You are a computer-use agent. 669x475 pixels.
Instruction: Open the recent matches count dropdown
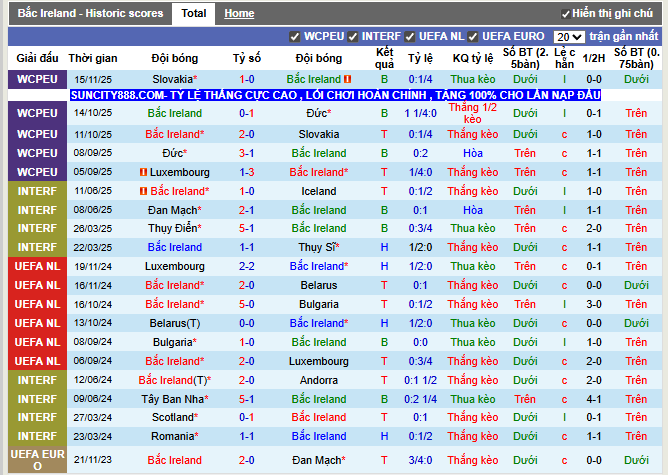pos(570,36)
